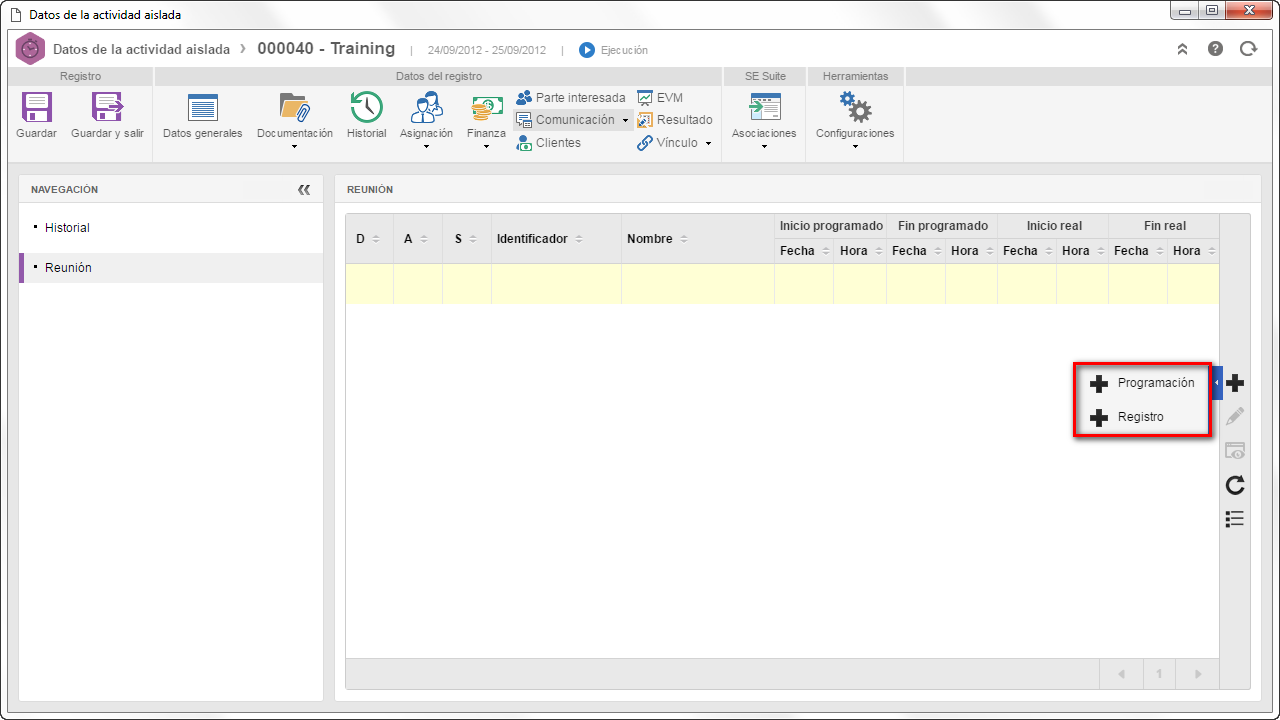Expand the Configuraciones dropdown arrow
1280x720 pixels.
tap(855, 147)
